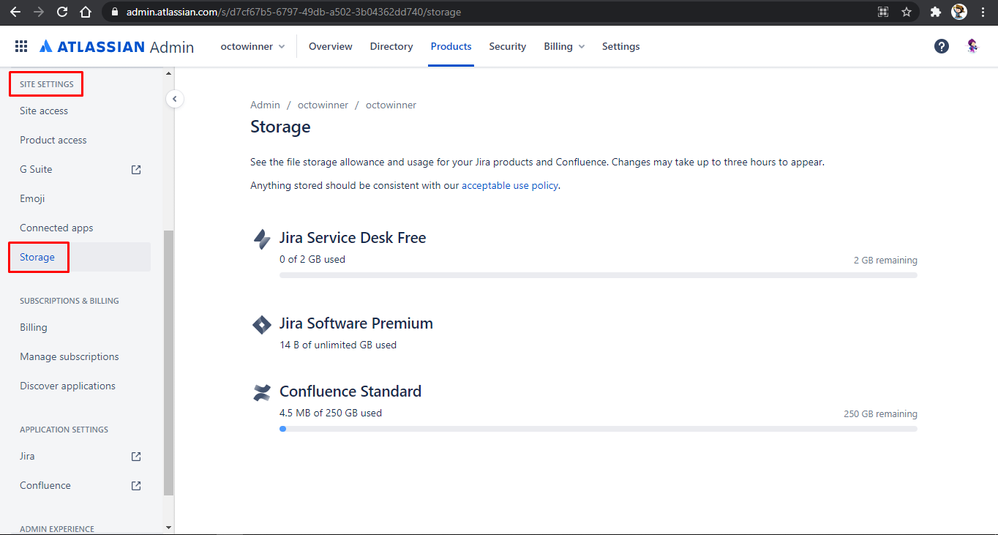Go back in the browser
Image resolution: width=998 pixels, height=535 pixels.
coord(15,12)
